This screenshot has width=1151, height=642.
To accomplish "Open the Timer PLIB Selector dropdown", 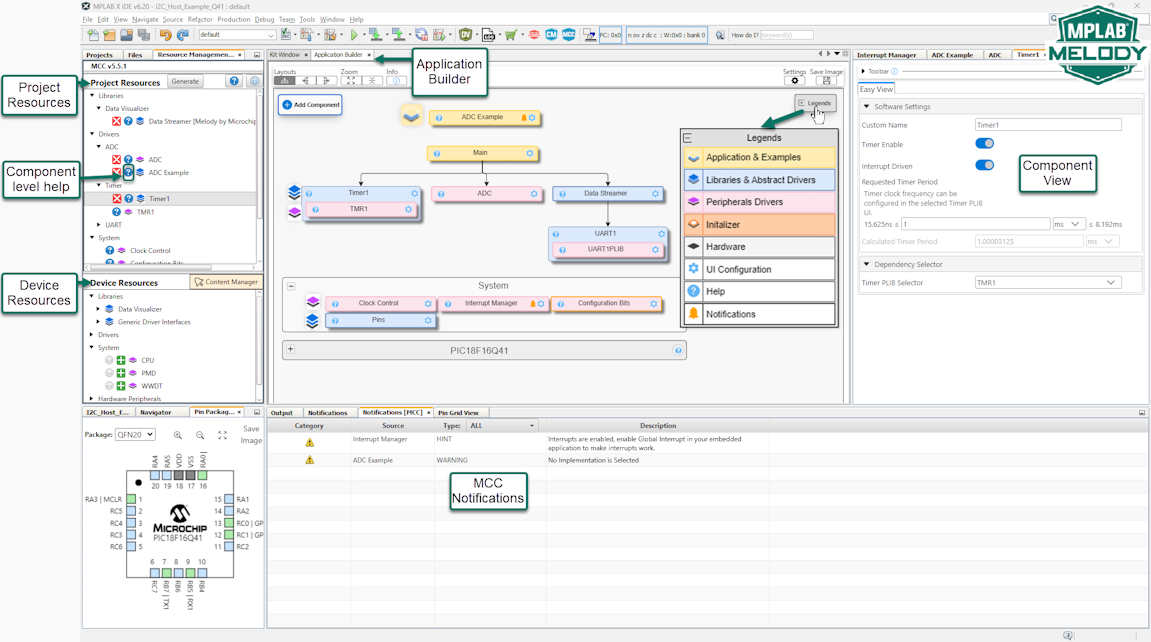I will 1047,283.
